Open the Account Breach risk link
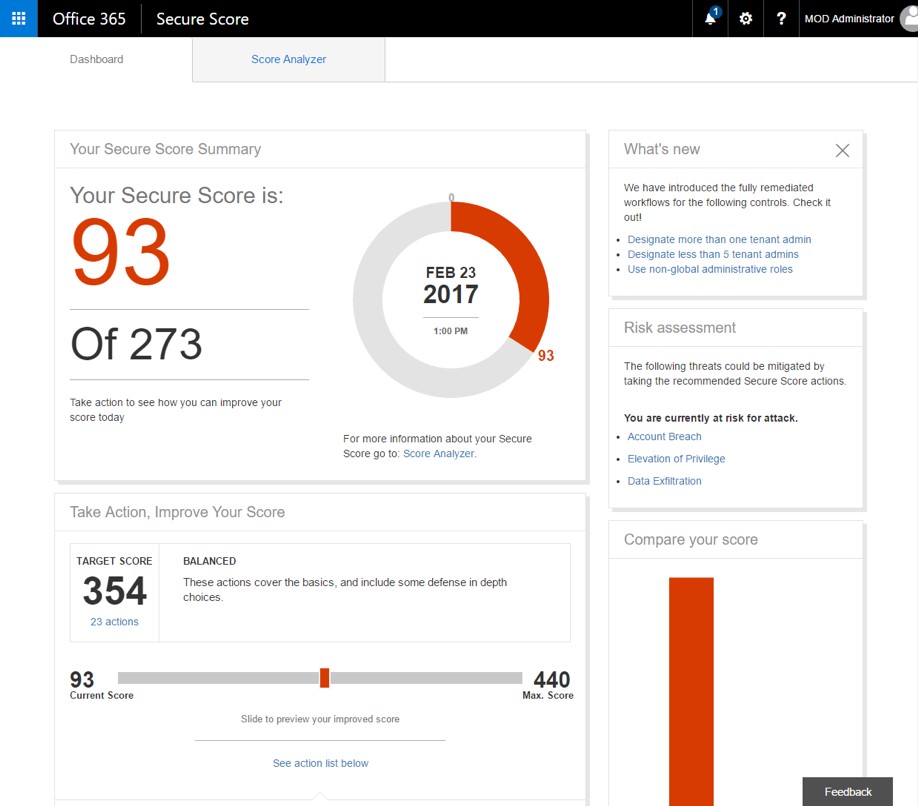Image resolution: width=918 pixels, height=806 pixels. point(664,437)
